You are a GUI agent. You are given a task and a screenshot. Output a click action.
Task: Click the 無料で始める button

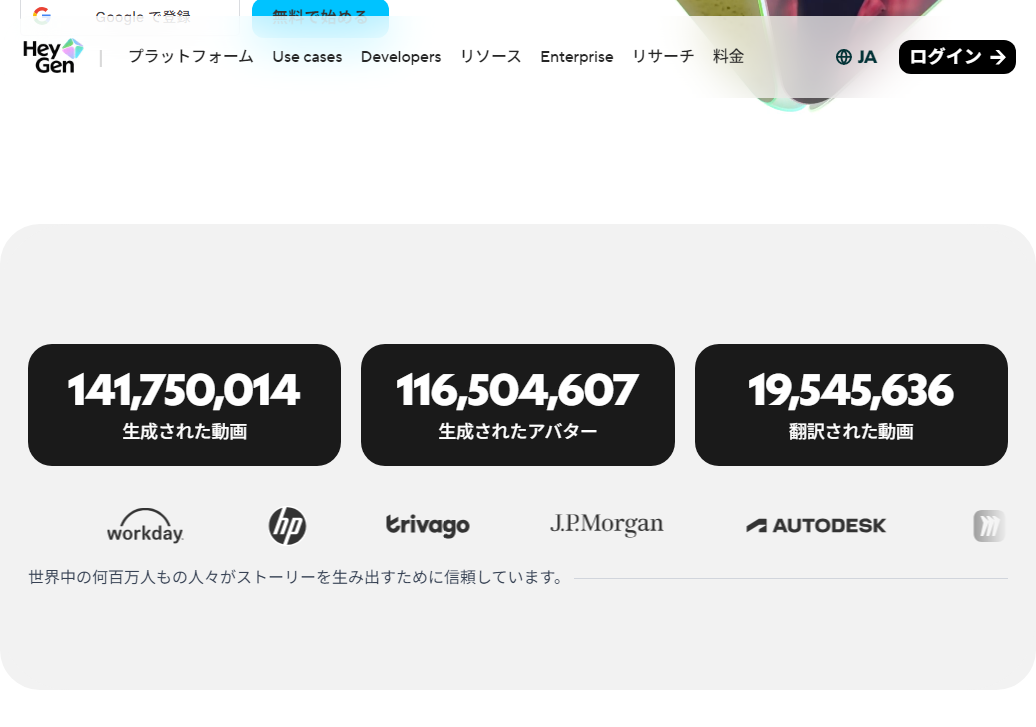click(x=320, y=18)
